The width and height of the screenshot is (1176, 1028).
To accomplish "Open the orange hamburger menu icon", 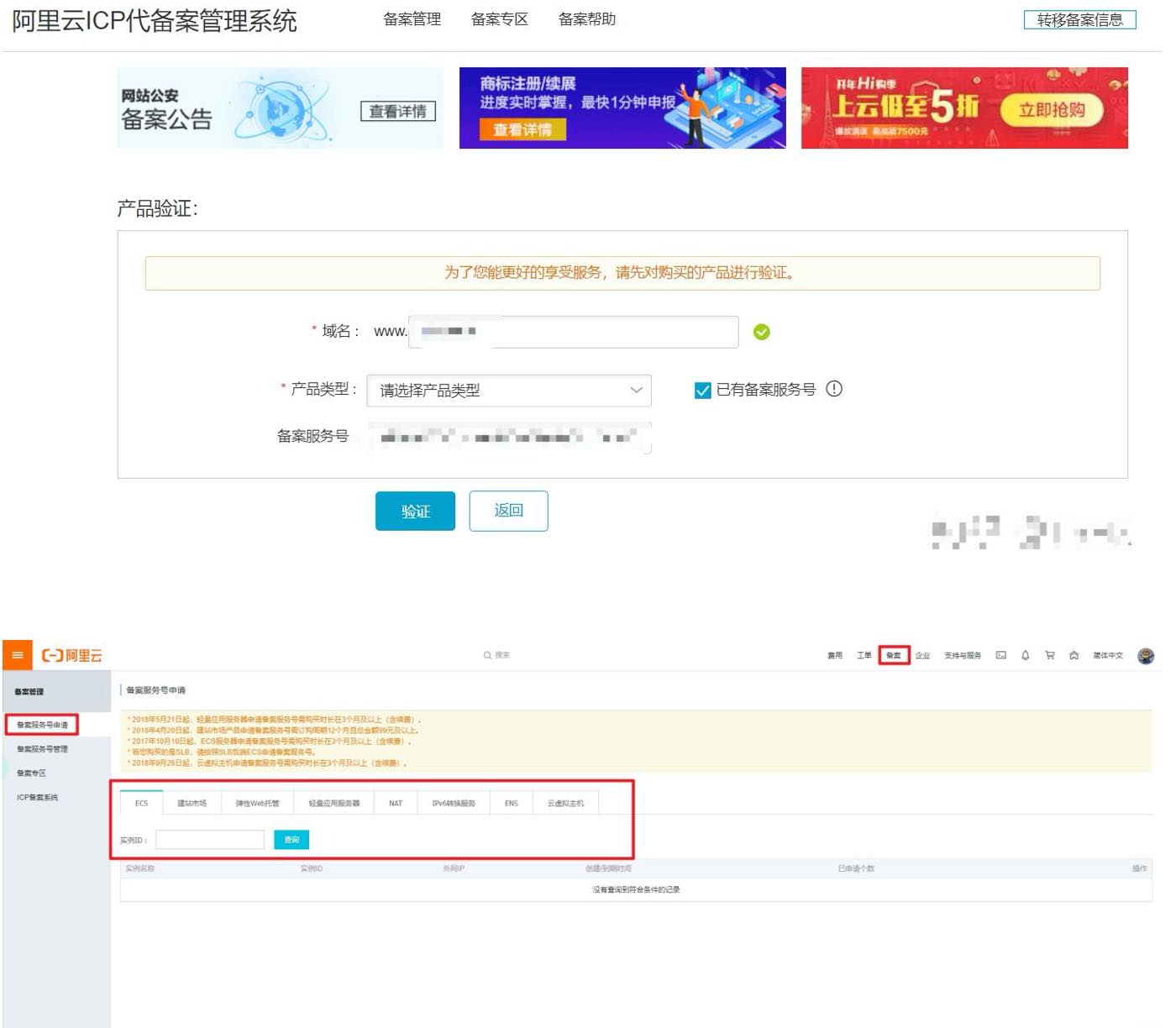I will [x=18, y=655].
